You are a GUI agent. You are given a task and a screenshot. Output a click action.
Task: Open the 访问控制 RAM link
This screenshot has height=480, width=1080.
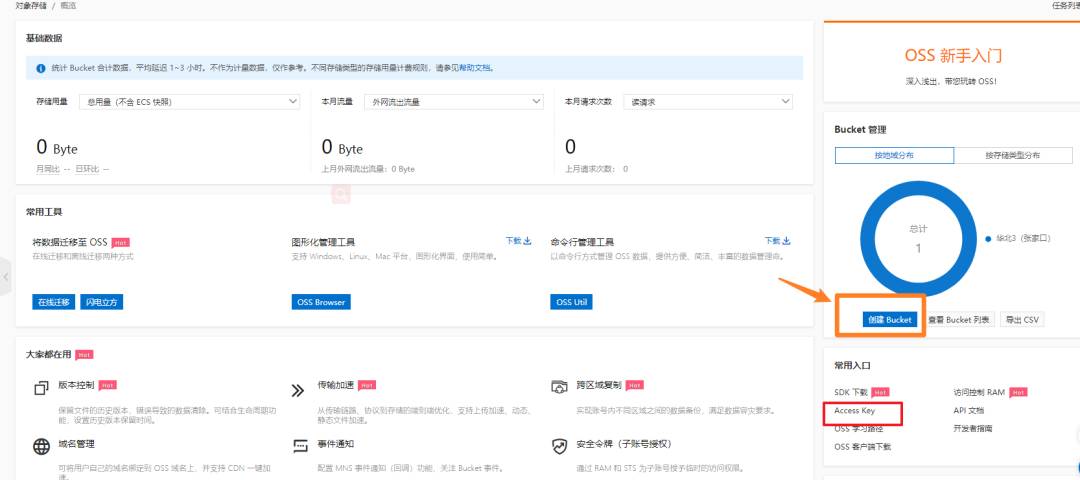click(x=979, y=392)
